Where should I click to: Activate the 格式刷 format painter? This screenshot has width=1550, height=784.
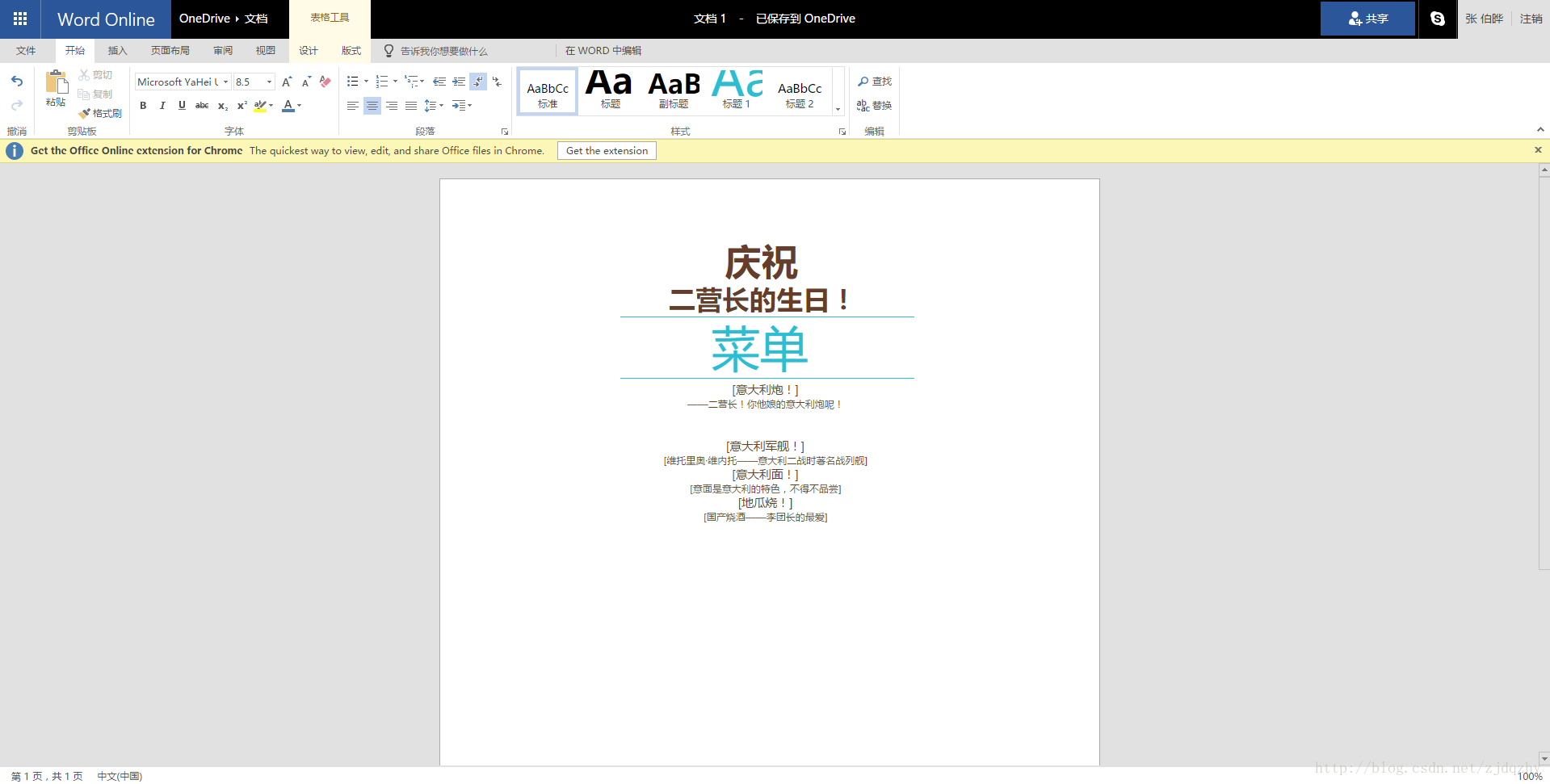pos(100,114)
